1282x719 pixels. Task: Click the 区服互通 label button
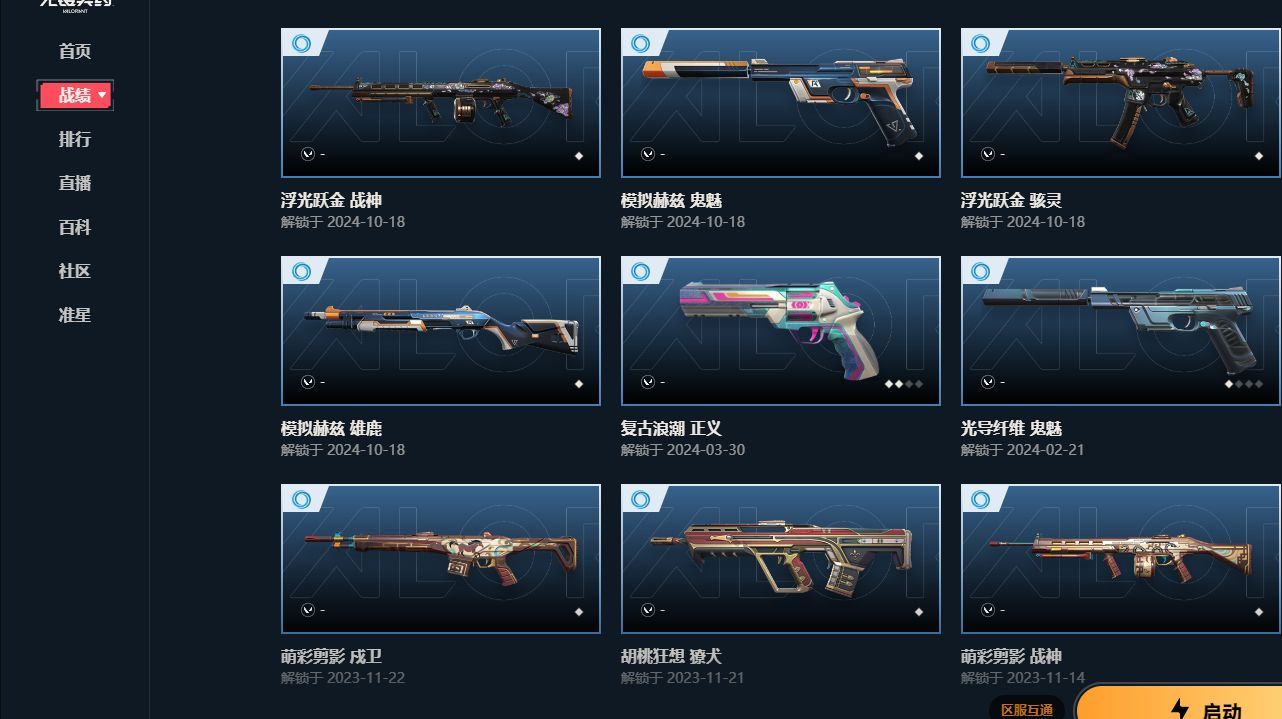click(1027, 709)
